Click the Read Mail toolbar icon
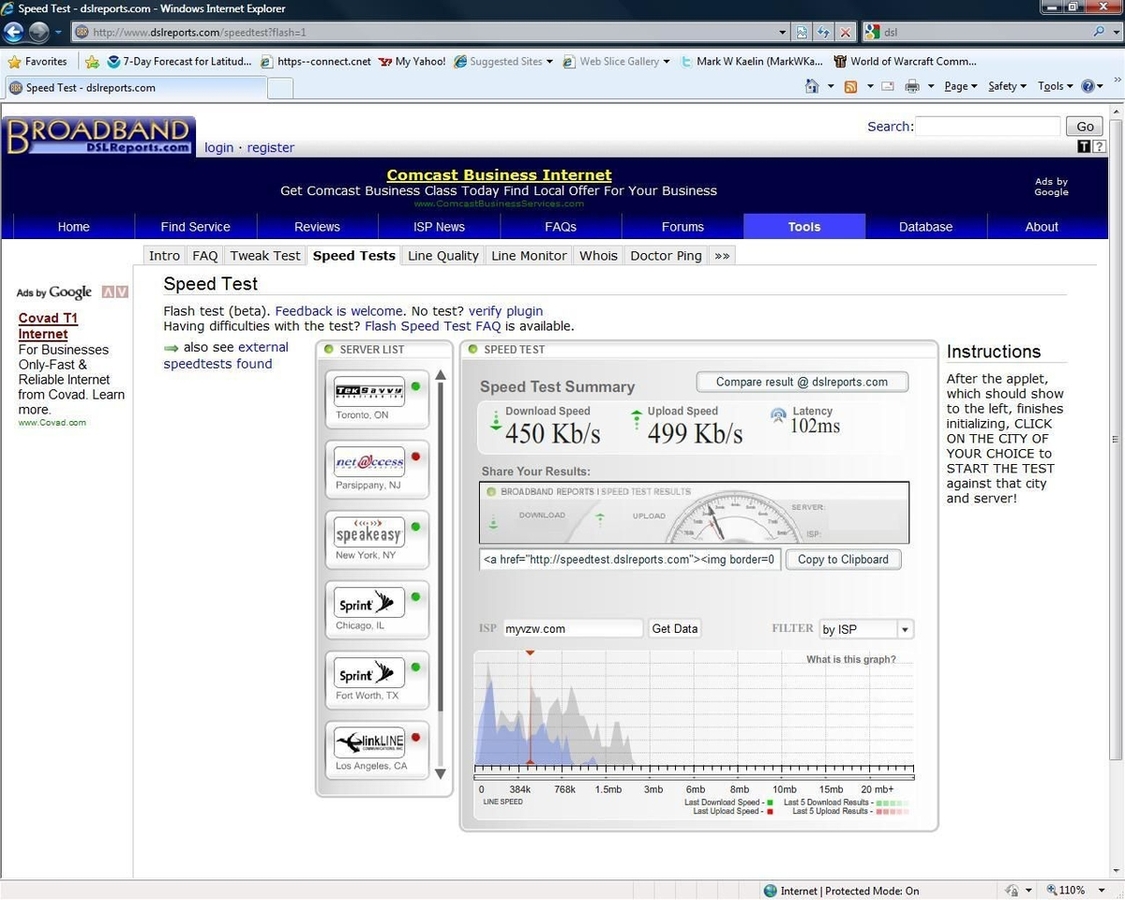The width and height of the screenshot is (1125, 900). pyautogui.click(x=888, y=86)
